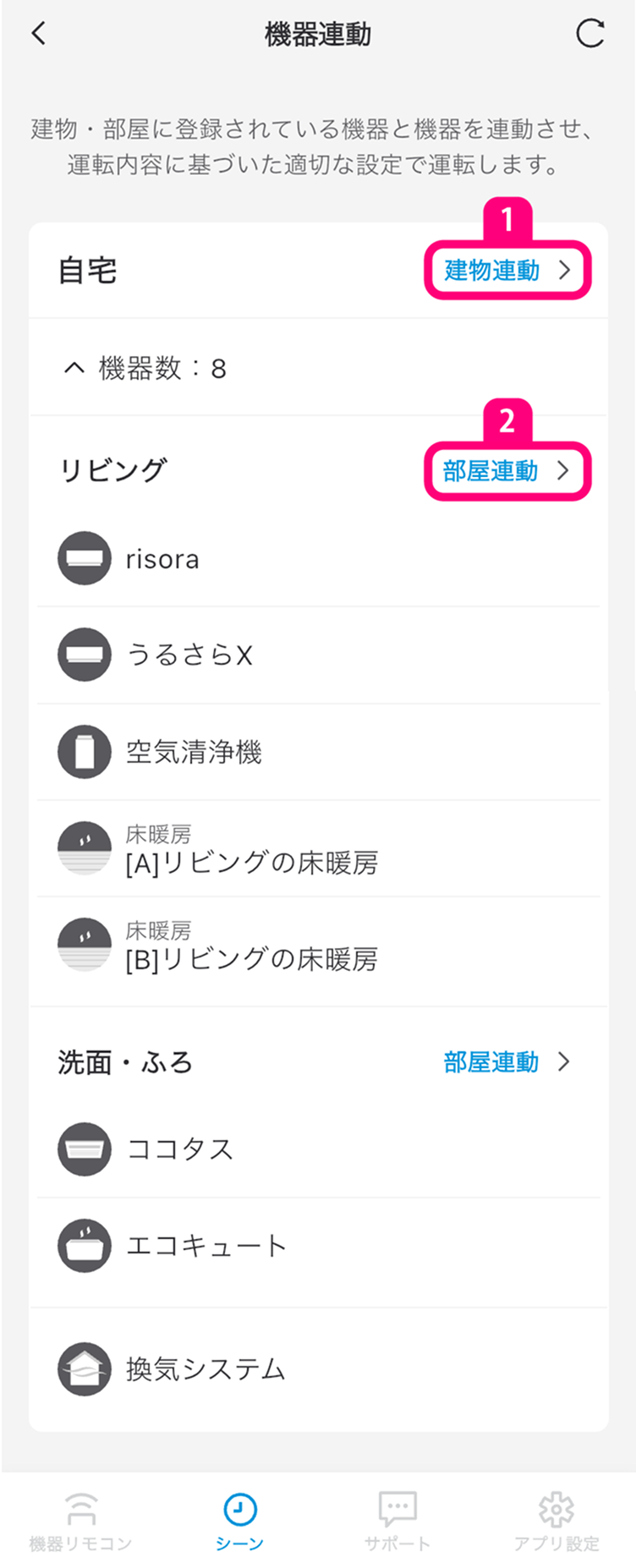Select the 換気システム list row label

[x=206, y=1368]
